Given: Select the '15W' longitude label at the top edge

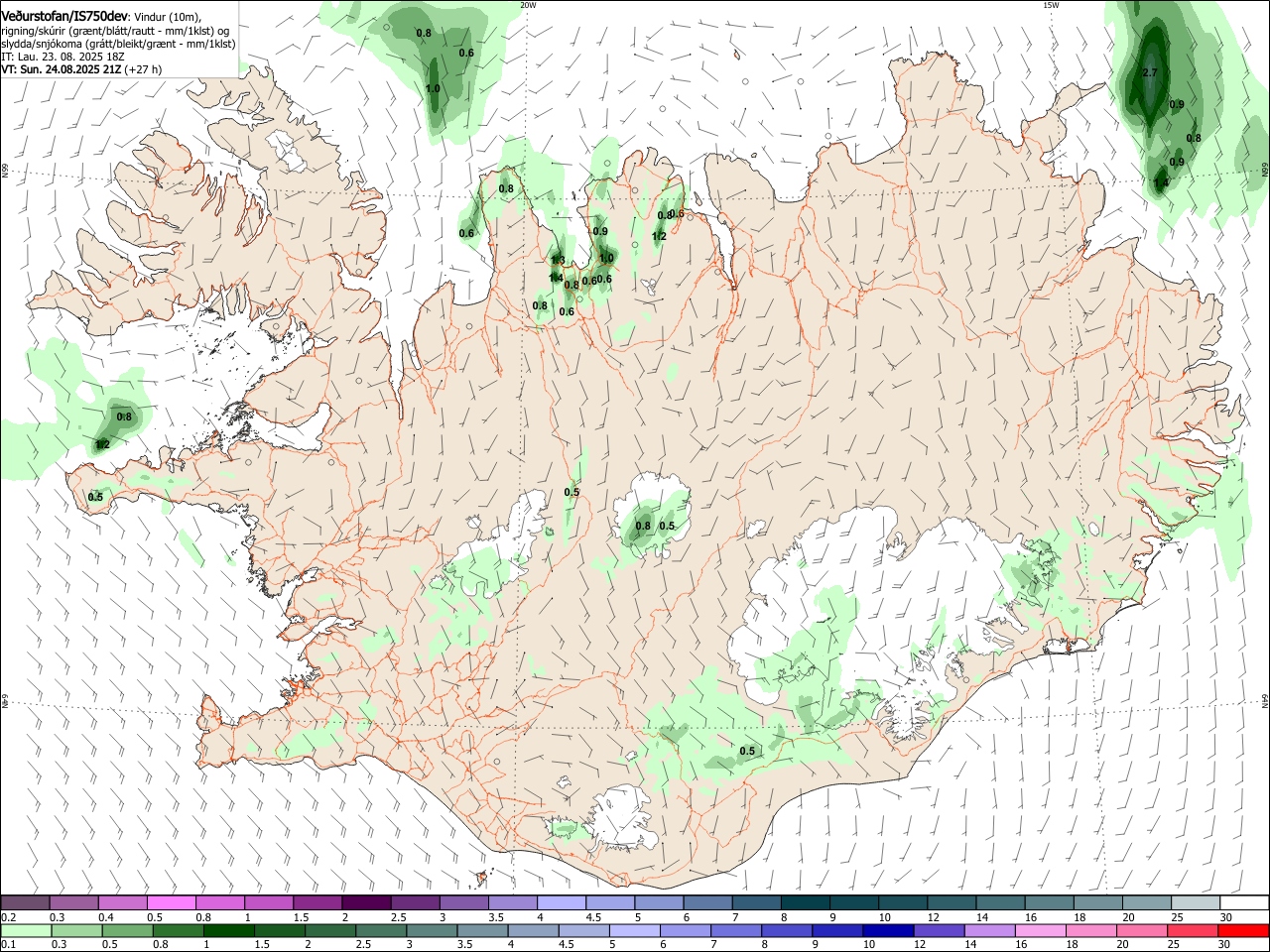Looking at the screenshot, I should [1050, 5].
